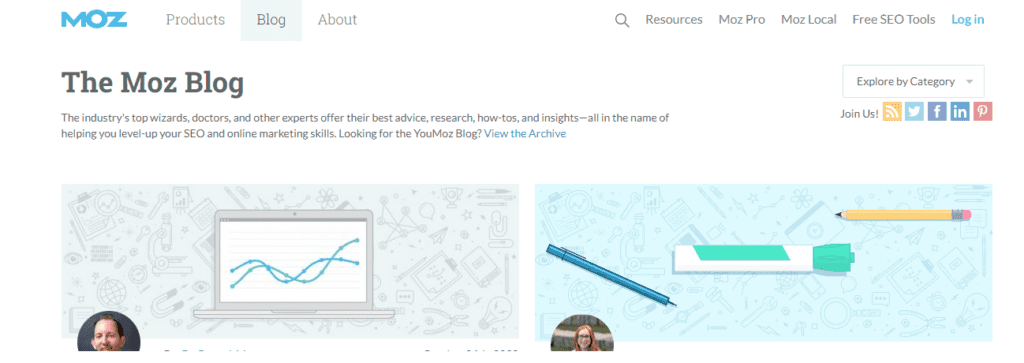Click the Log in link
The width and height of the screenshot is (1024, 363).
[968, 20]
